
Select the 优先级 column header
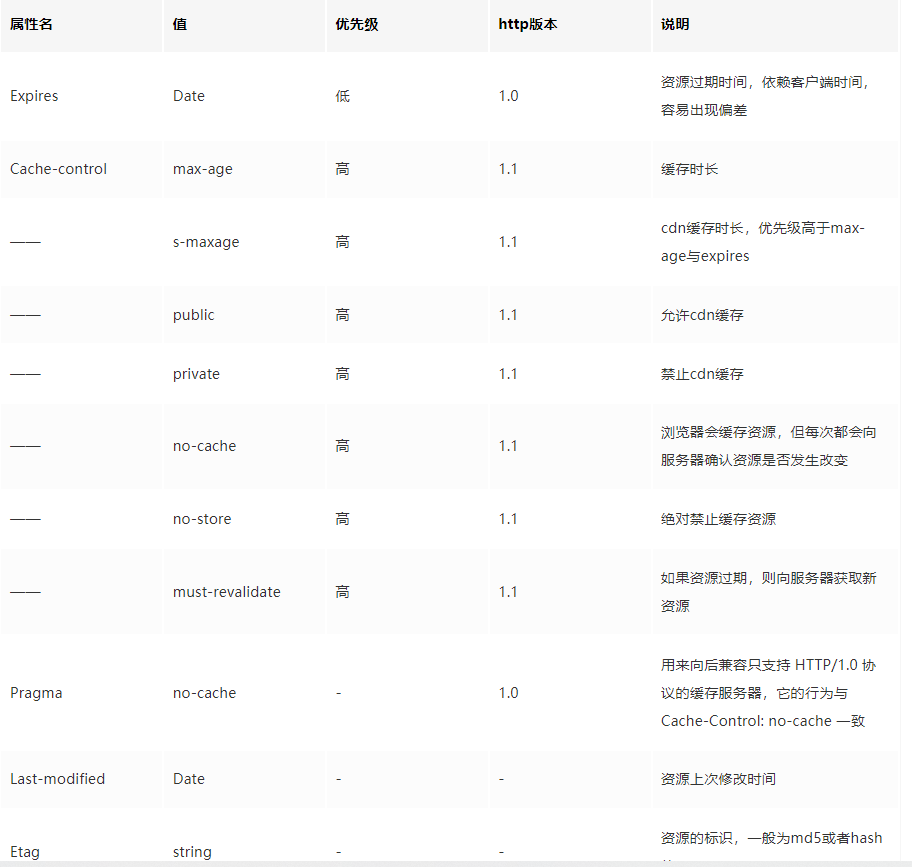pyautogui.click(x=357, y=24)
